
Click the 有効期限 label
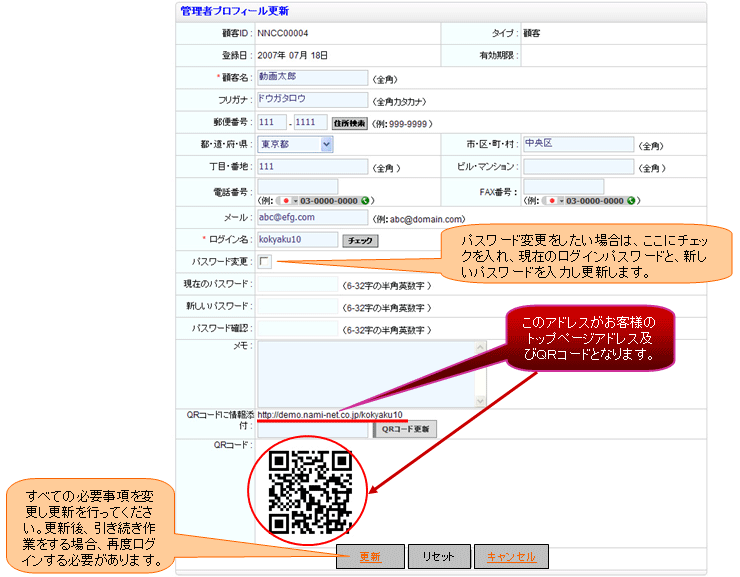click(x=499, y=55)
